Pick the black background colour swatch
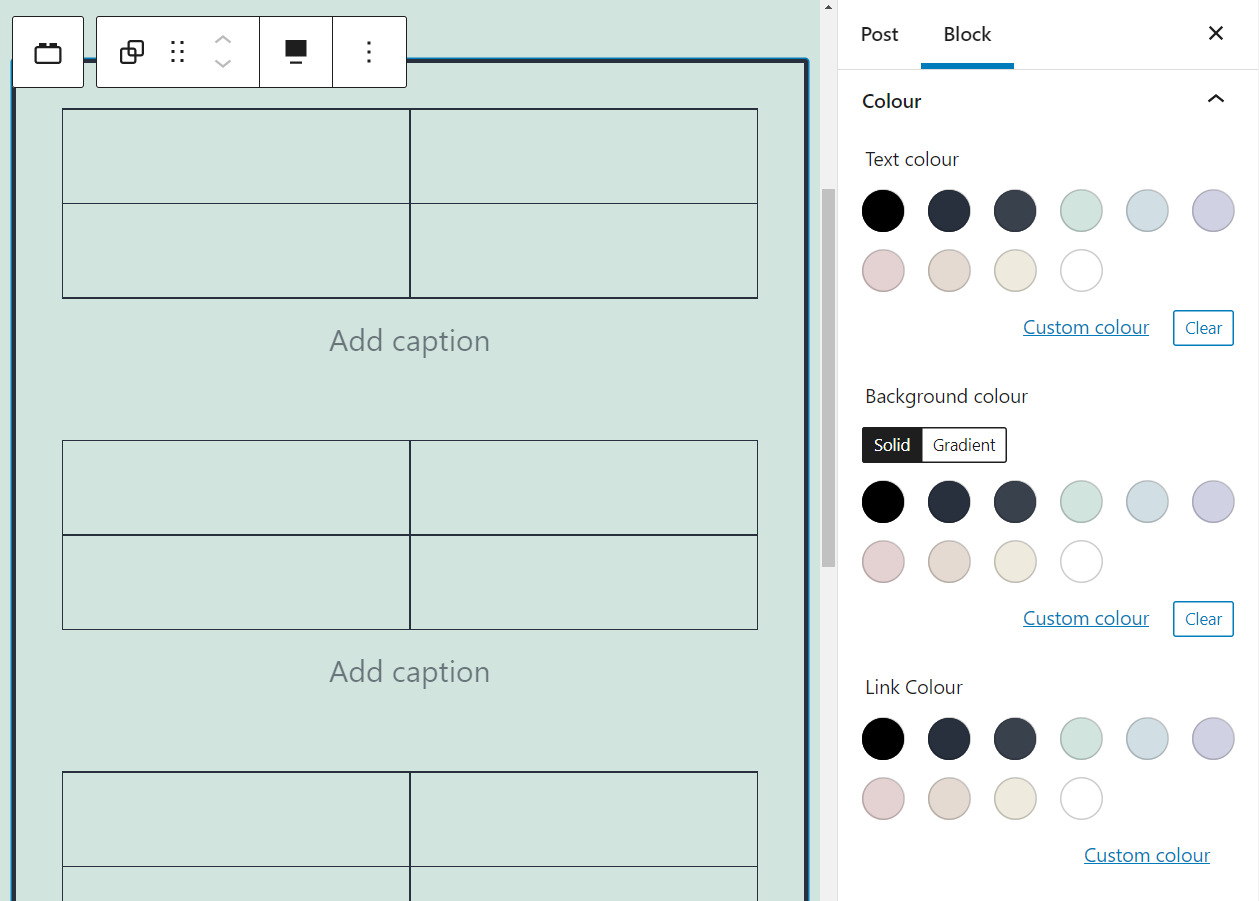The width and height of the screenshot is (1259, 901). pos(883,501)
